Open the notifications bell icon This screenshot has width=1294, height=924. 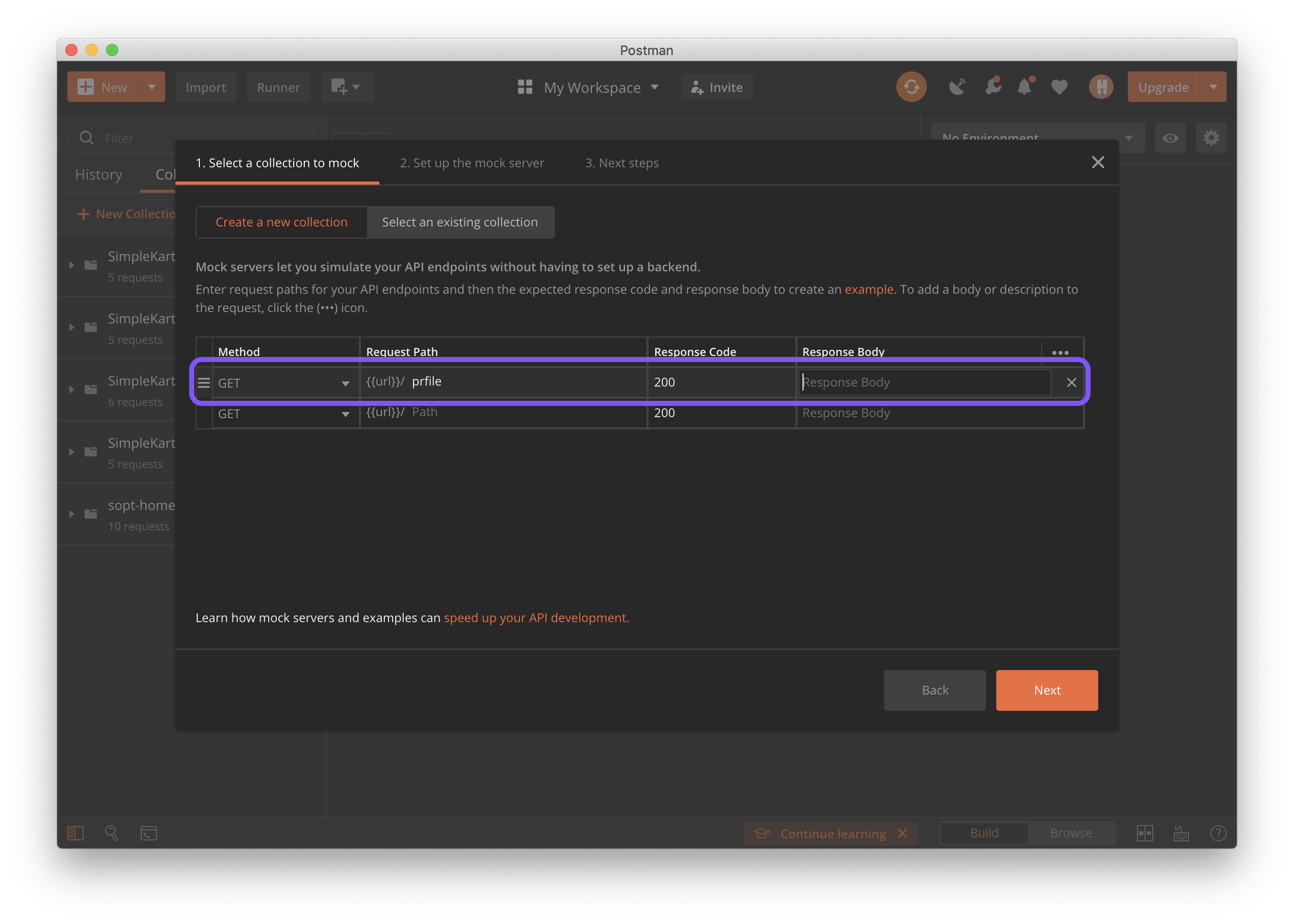tap(1024, 87)
